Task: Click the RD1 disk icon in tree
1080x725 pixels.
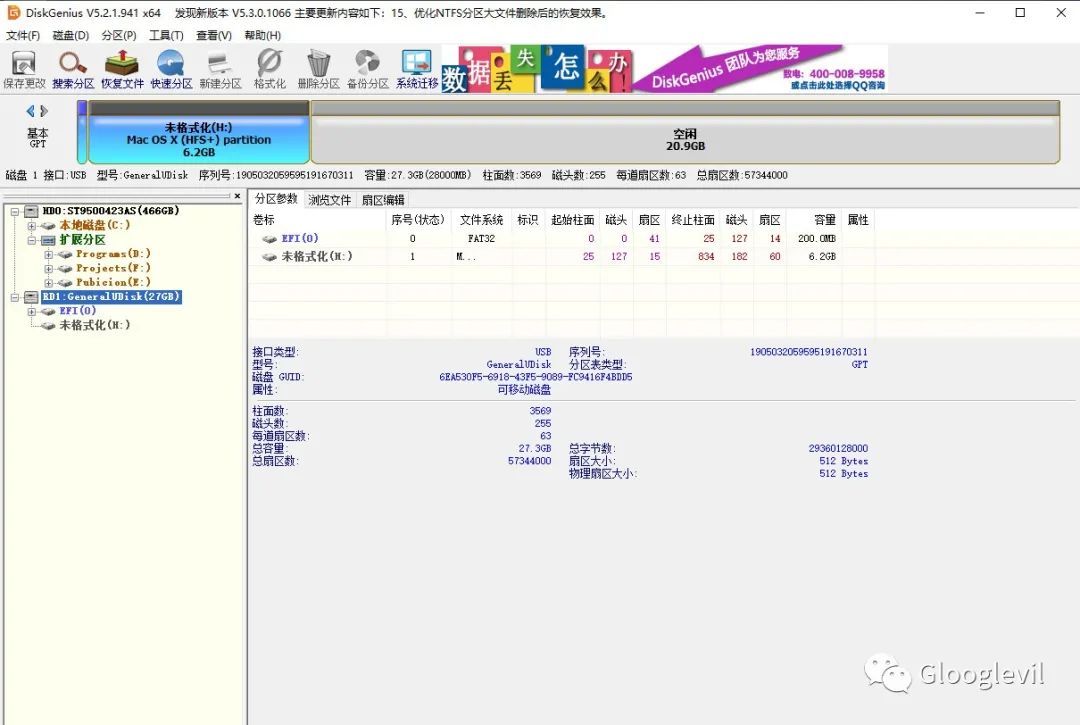Action: tap(32, 297)
